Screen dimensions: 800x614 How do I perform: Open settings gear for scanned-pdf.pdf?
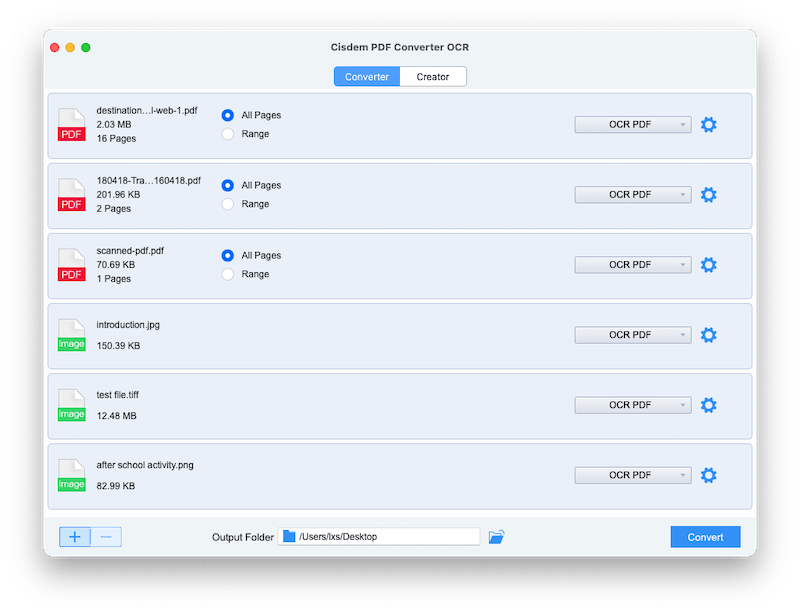pyautogui.click(x=709, y=264)
